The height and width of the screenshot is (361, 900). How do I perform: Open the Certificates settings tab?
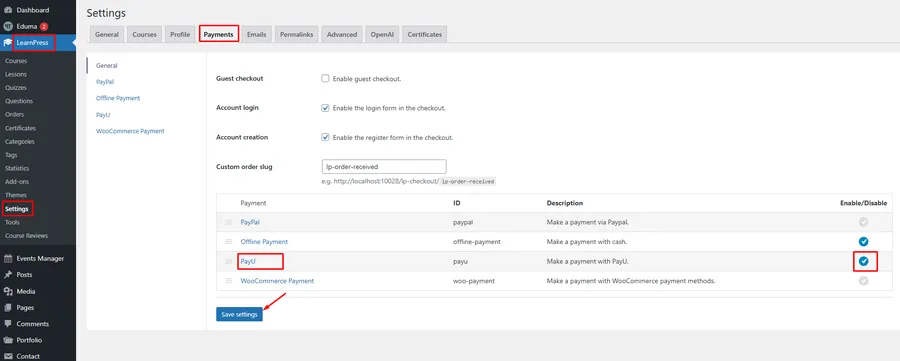[425, 34]
